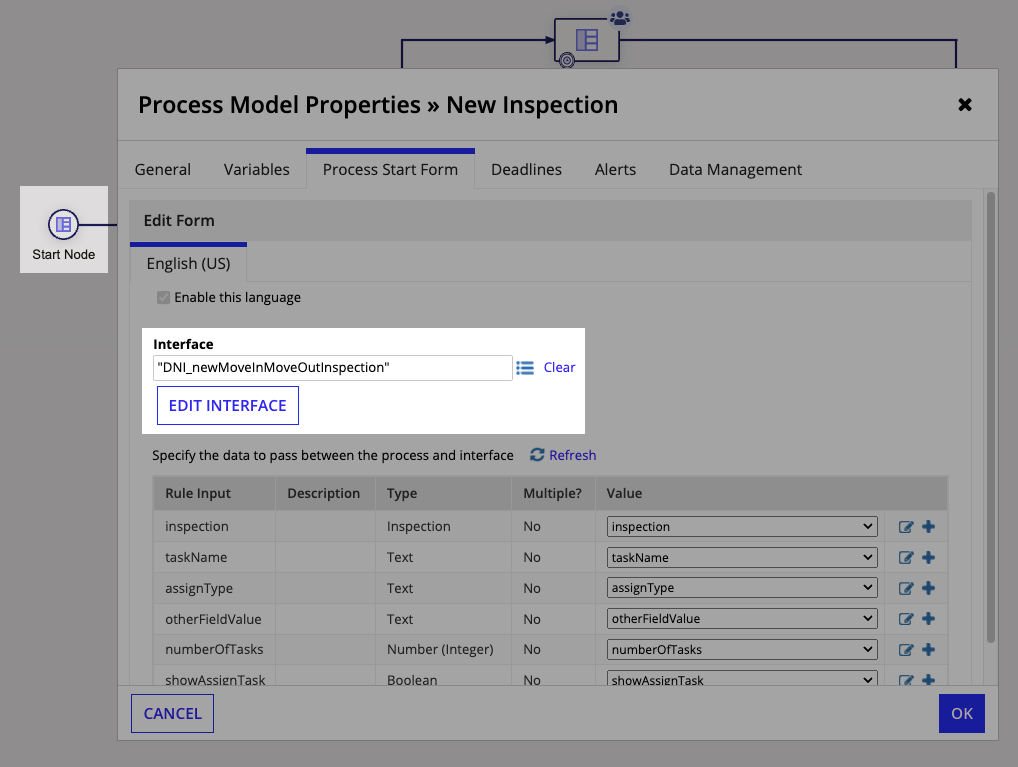This screenshot has height=767, width=1018.
Task: Add new variable for inspection row
Action: (928, 527)
